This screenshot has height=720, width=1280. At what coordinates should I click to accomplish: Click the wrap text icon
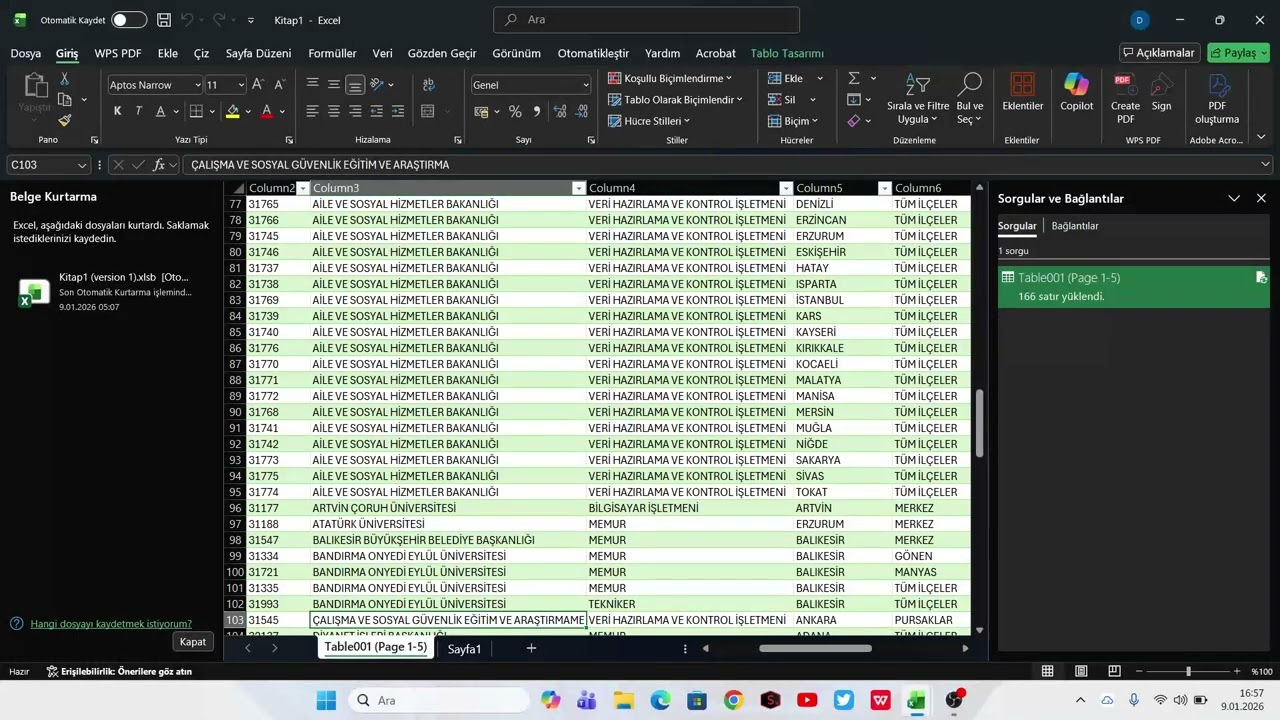click(428, 85)
